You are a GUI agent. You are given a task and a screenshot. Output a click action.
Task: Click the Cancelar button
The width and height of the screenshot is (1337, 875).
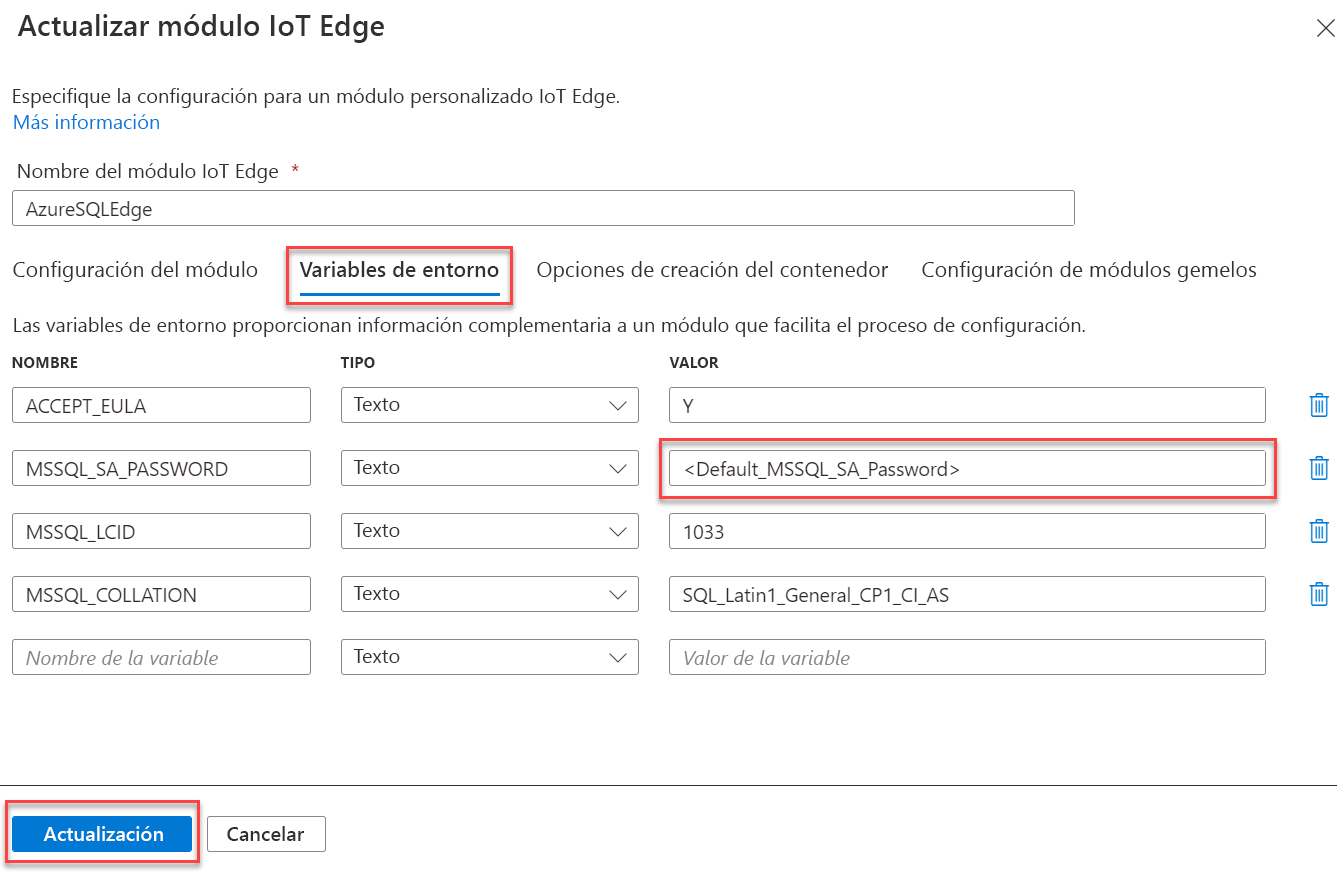coord(266,834)
